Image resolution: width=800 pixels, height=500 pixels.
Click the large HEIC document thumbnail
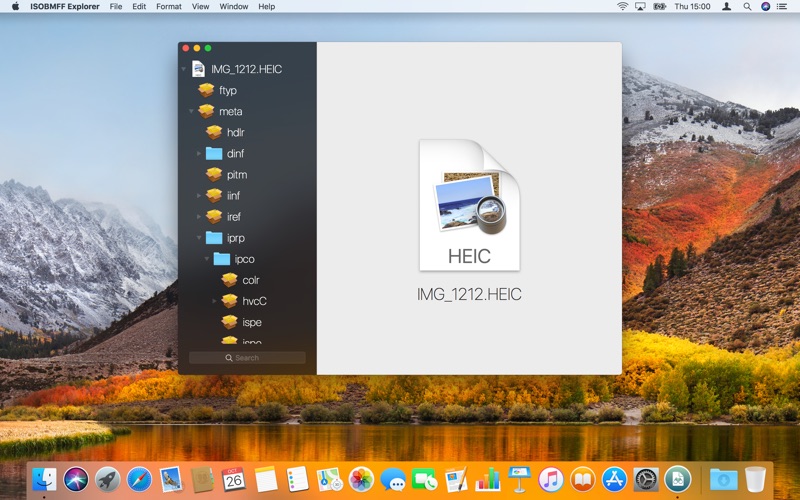469,205
